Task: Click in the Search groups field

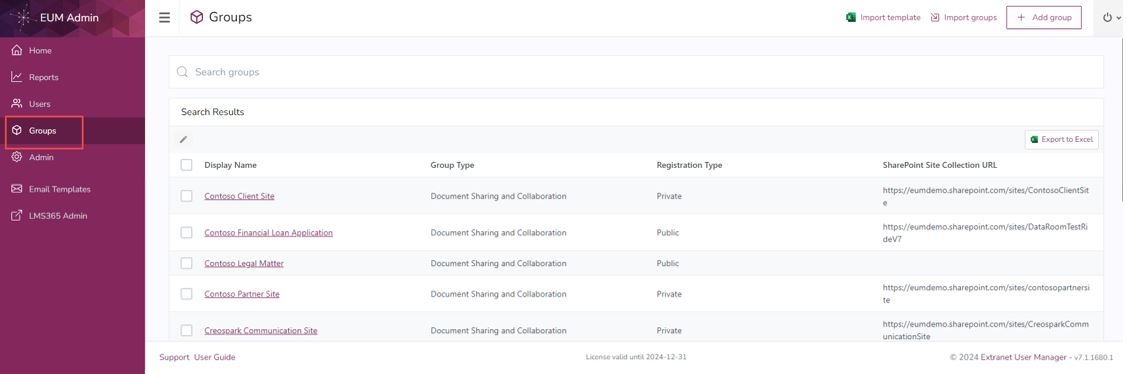Action: (636, 72)
